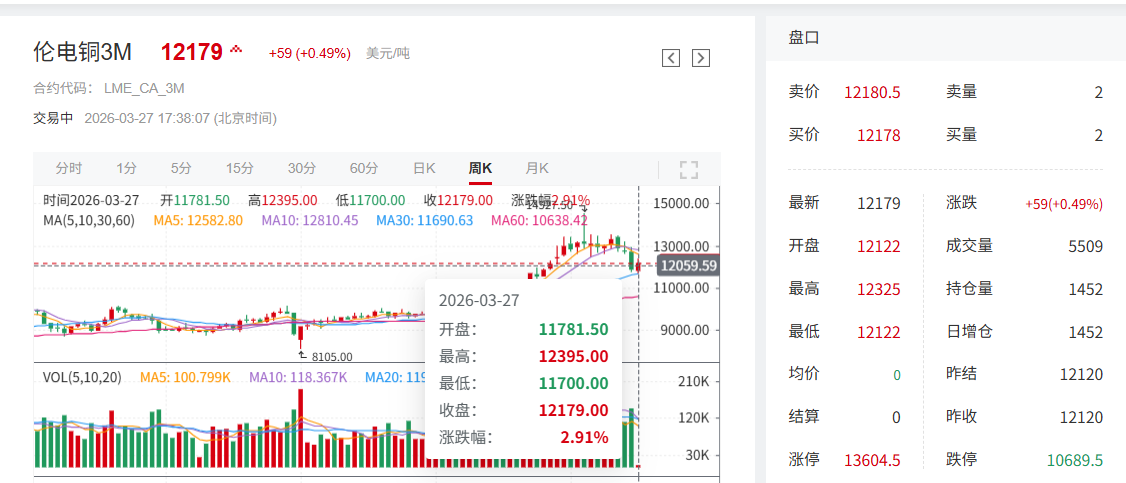Click the 涨停 value 13604.5
The width and height of the screenshot is (1126, 483).
pos(872,460)
